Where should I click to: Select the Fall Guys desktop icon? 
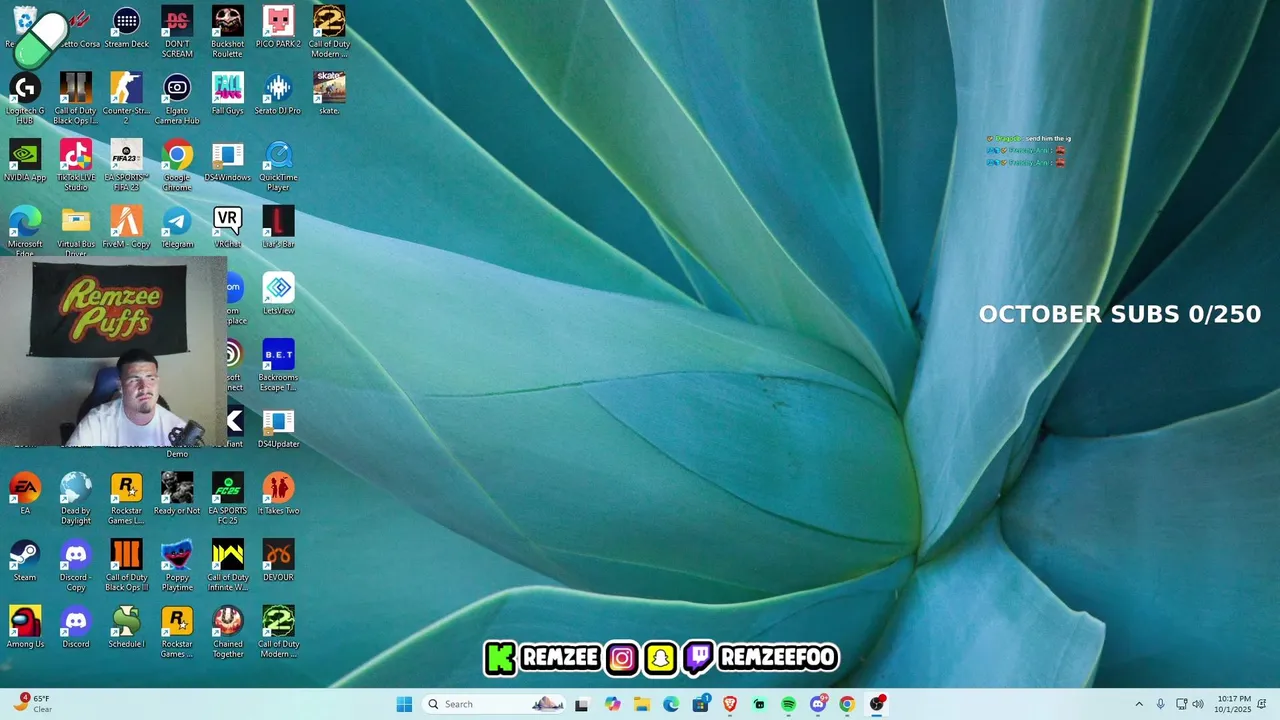coord(227,95)
